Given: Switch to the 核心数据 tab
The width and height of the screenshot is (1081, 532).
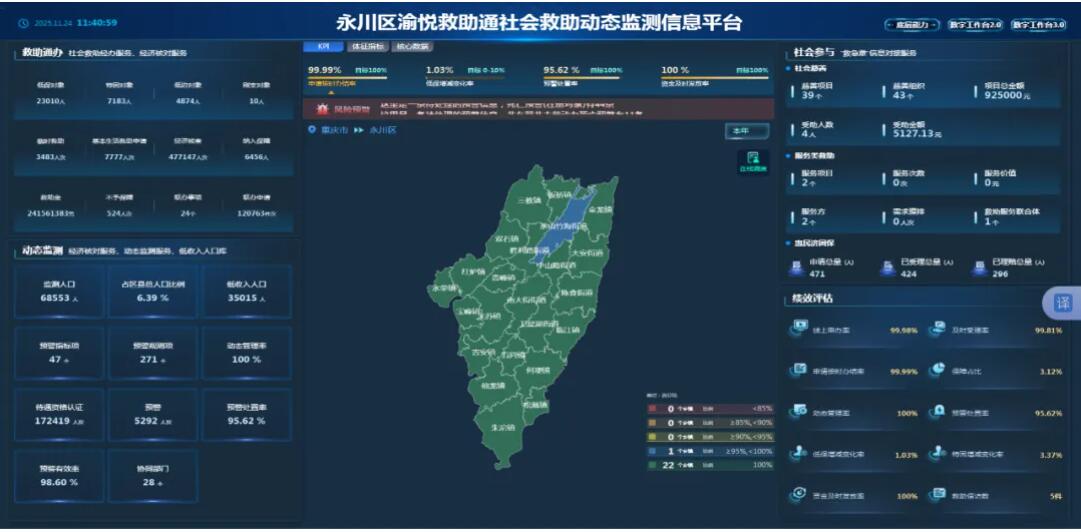Looking at the screenshot, I should click(x=412, y=46).
